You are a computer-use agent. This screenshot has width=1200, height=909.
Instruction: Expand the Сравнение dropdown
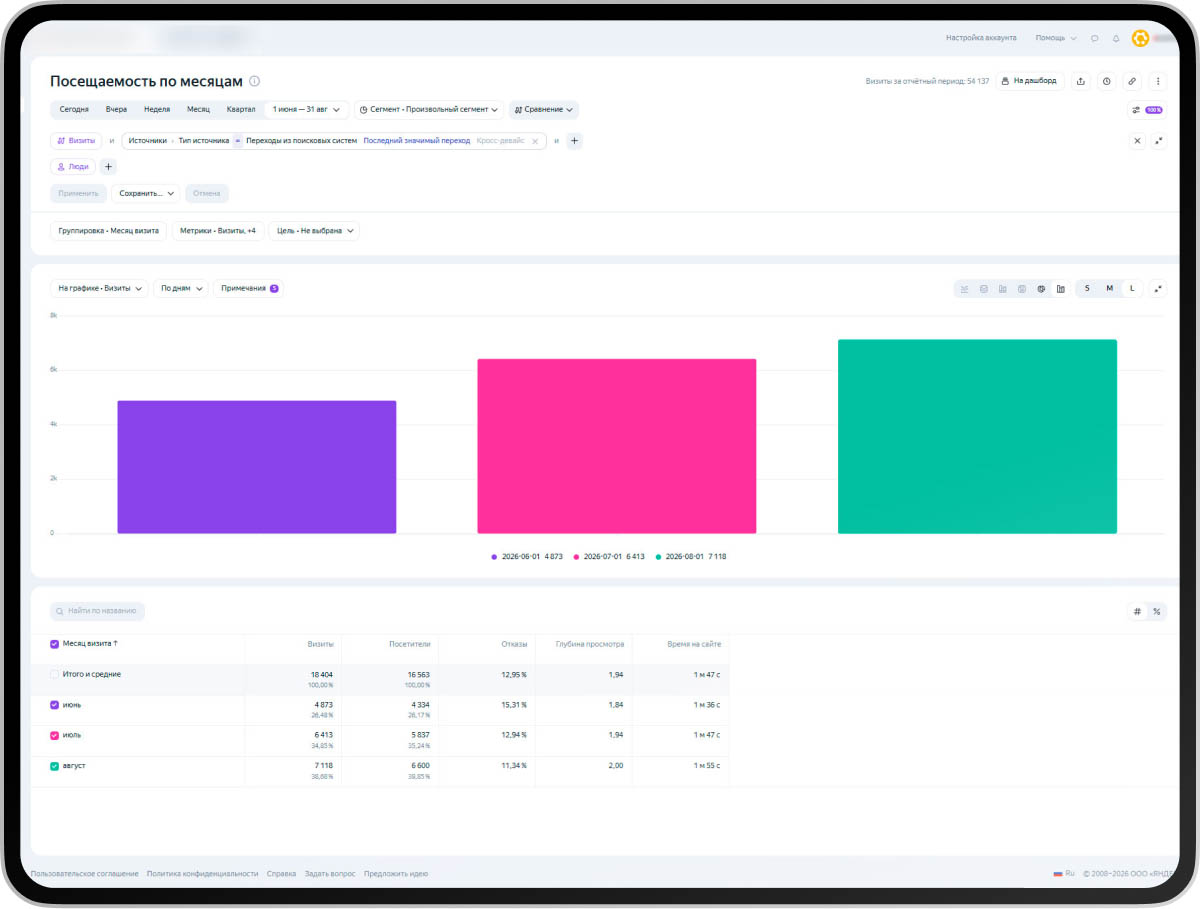(x=544, y=110)
